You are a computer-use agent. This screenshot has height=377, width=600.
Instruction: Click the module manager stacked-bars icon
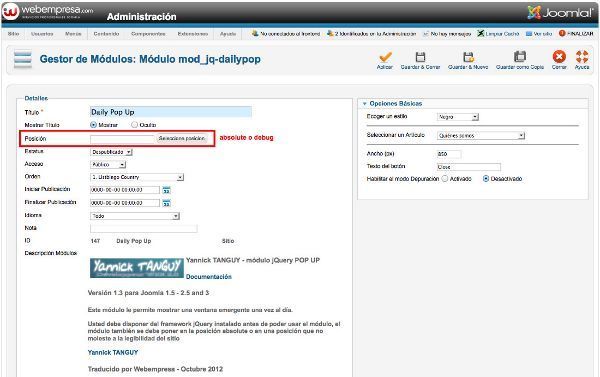[x=23, y=59]
